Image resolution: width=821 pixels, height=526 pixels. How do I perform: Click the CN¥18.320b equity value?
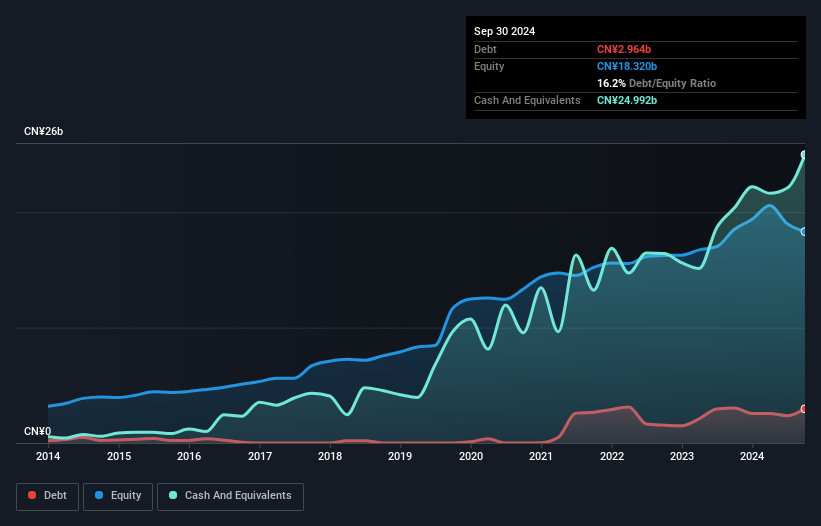tap(627, 66)
